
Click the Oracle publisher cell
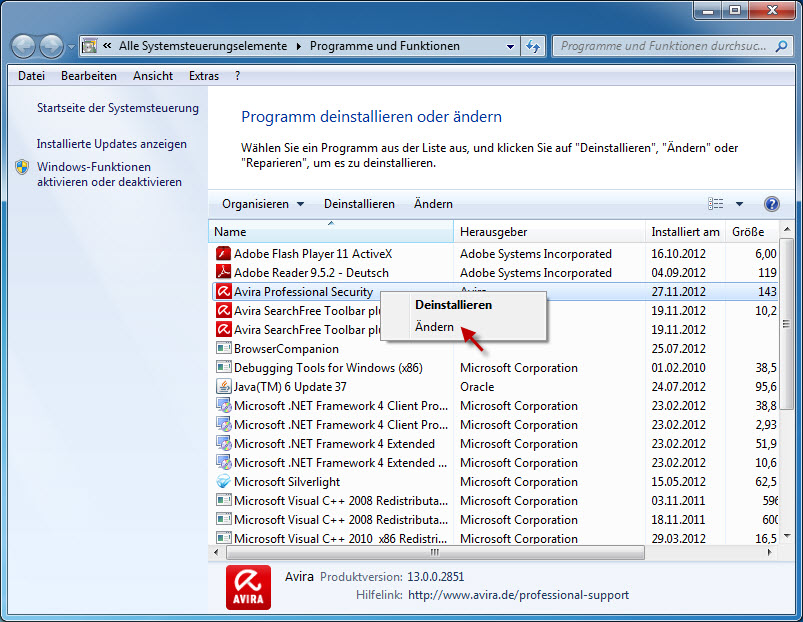tap(477, 387)
